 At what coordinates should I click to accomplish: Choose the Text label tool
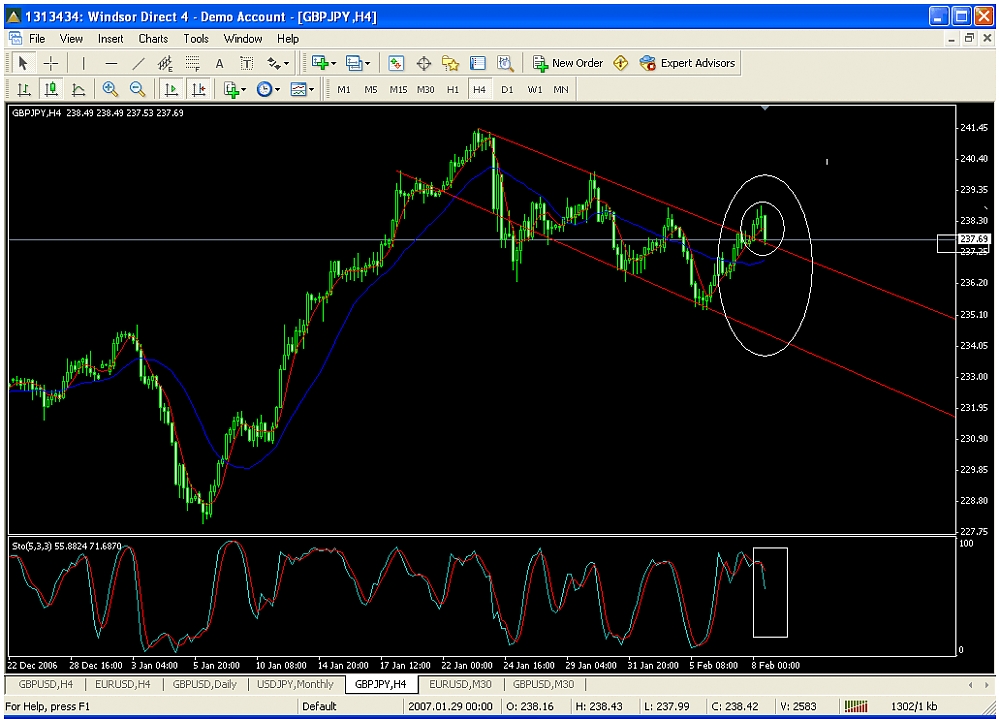219,63
